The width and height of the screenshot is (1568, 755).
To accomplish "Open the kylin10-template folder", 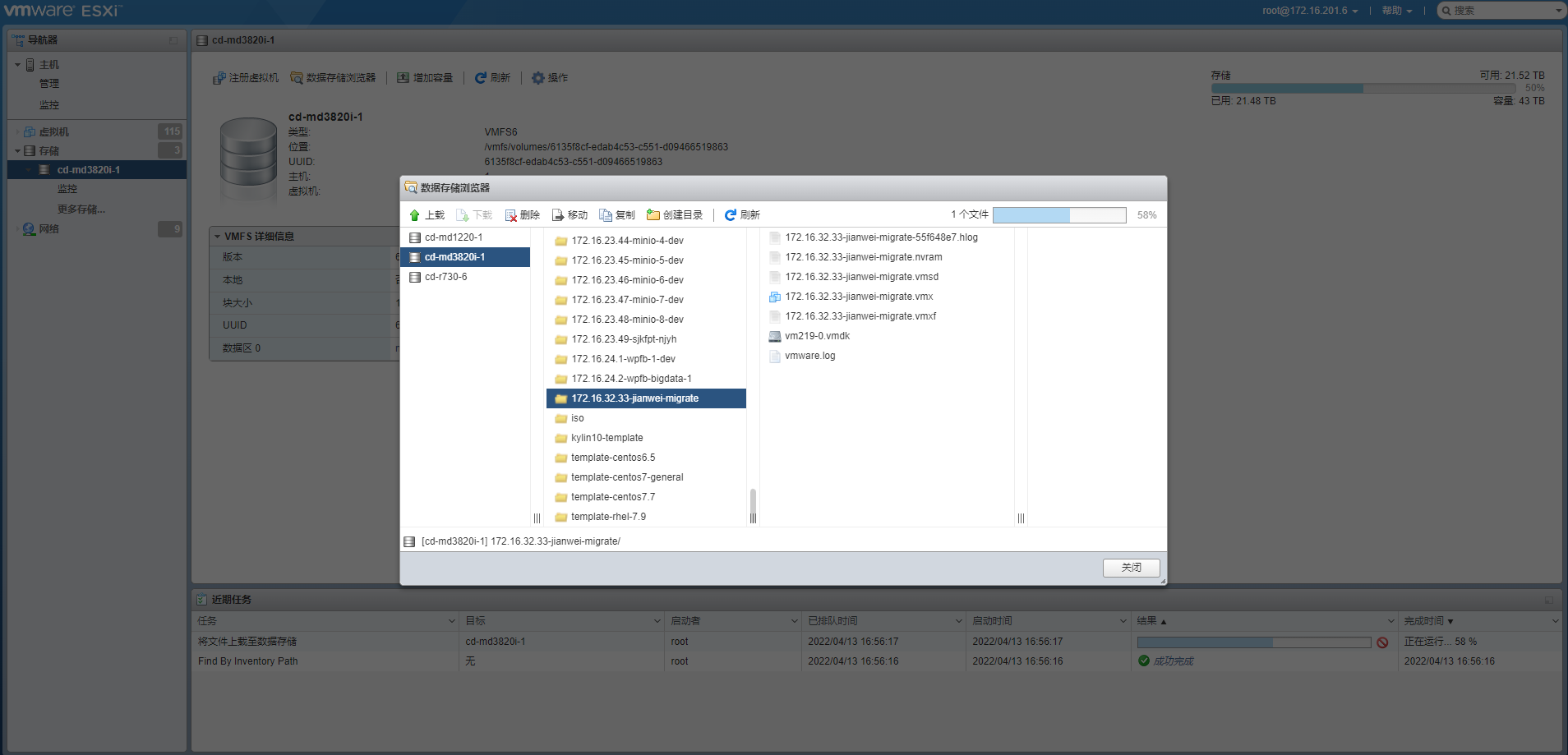I will (x=646, y=438).
